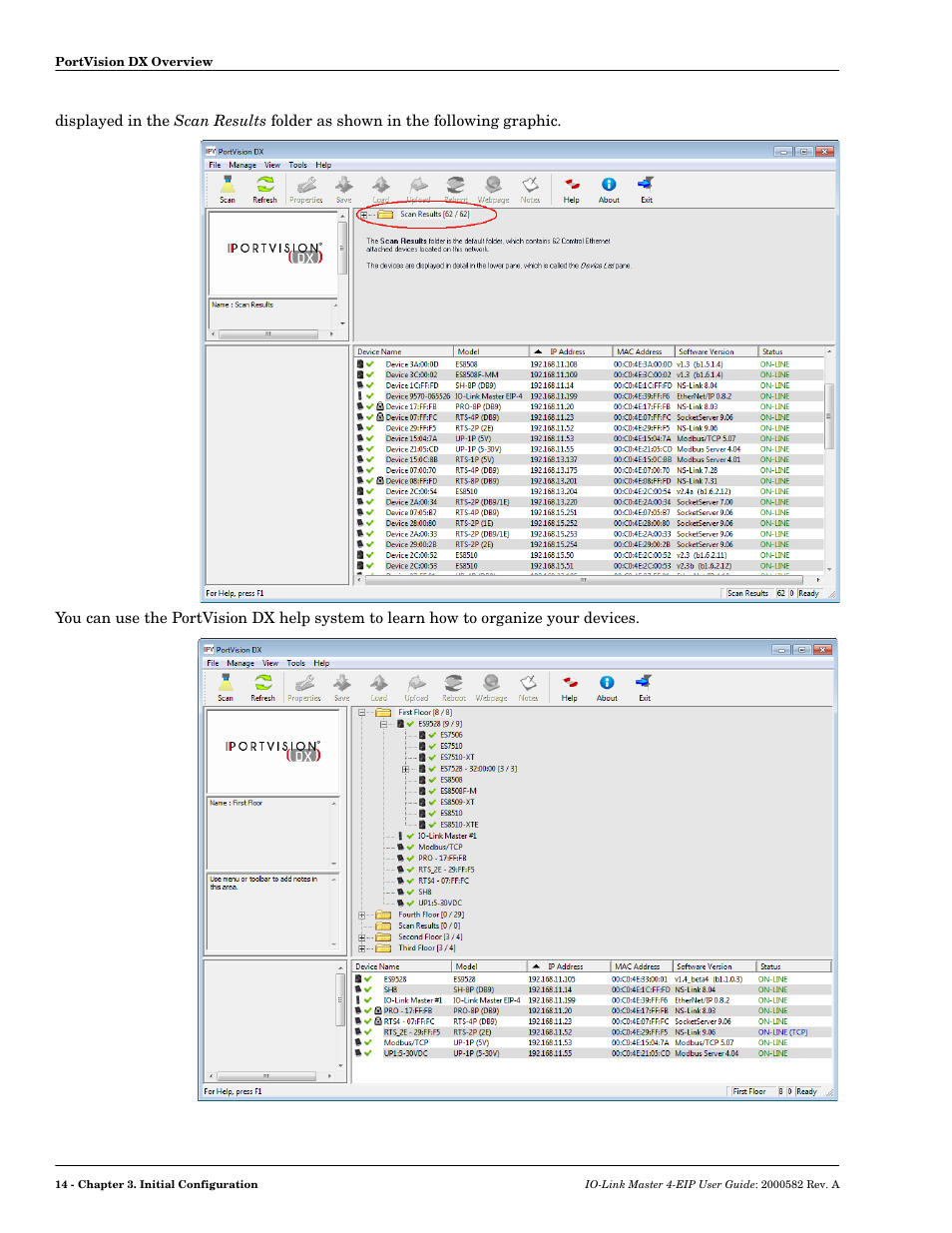Click Scan icon in lower PortVision window
The image size is (952, 1233).
coord(226,687)
